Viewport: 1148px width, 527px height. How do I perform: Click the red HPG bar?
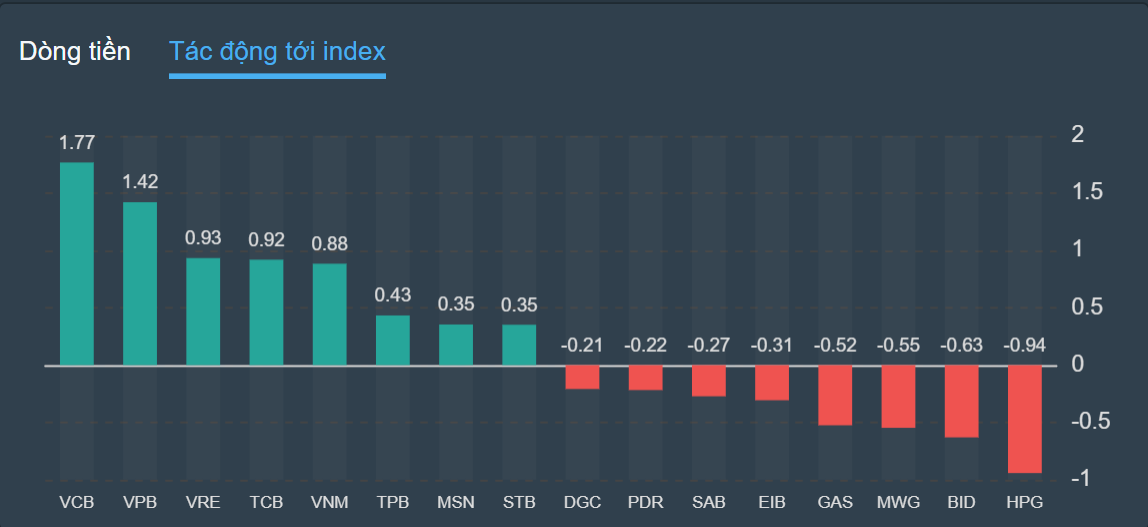coord(1024,420)
